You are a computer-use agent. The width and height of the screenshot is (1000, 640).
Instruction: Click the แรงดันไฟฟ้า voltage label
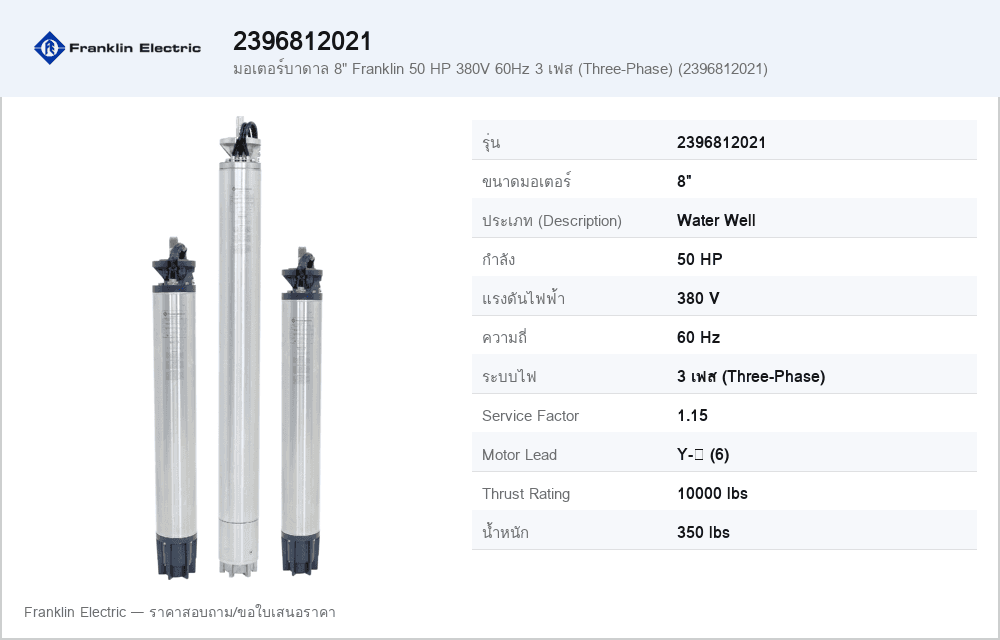[524, 298]
